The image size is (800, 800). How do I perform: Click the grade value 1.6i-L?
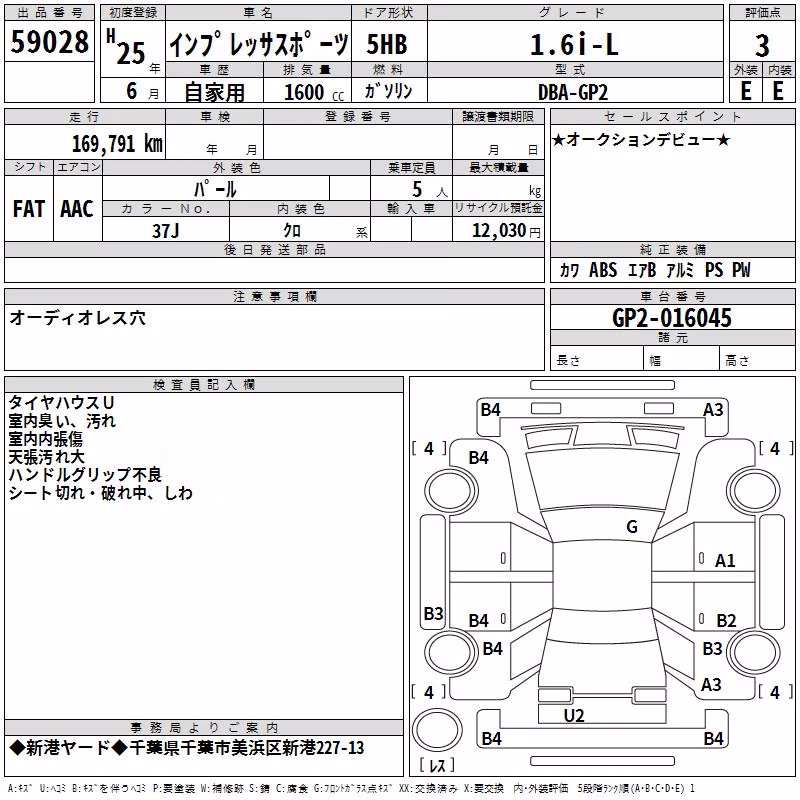pos(574,44)
